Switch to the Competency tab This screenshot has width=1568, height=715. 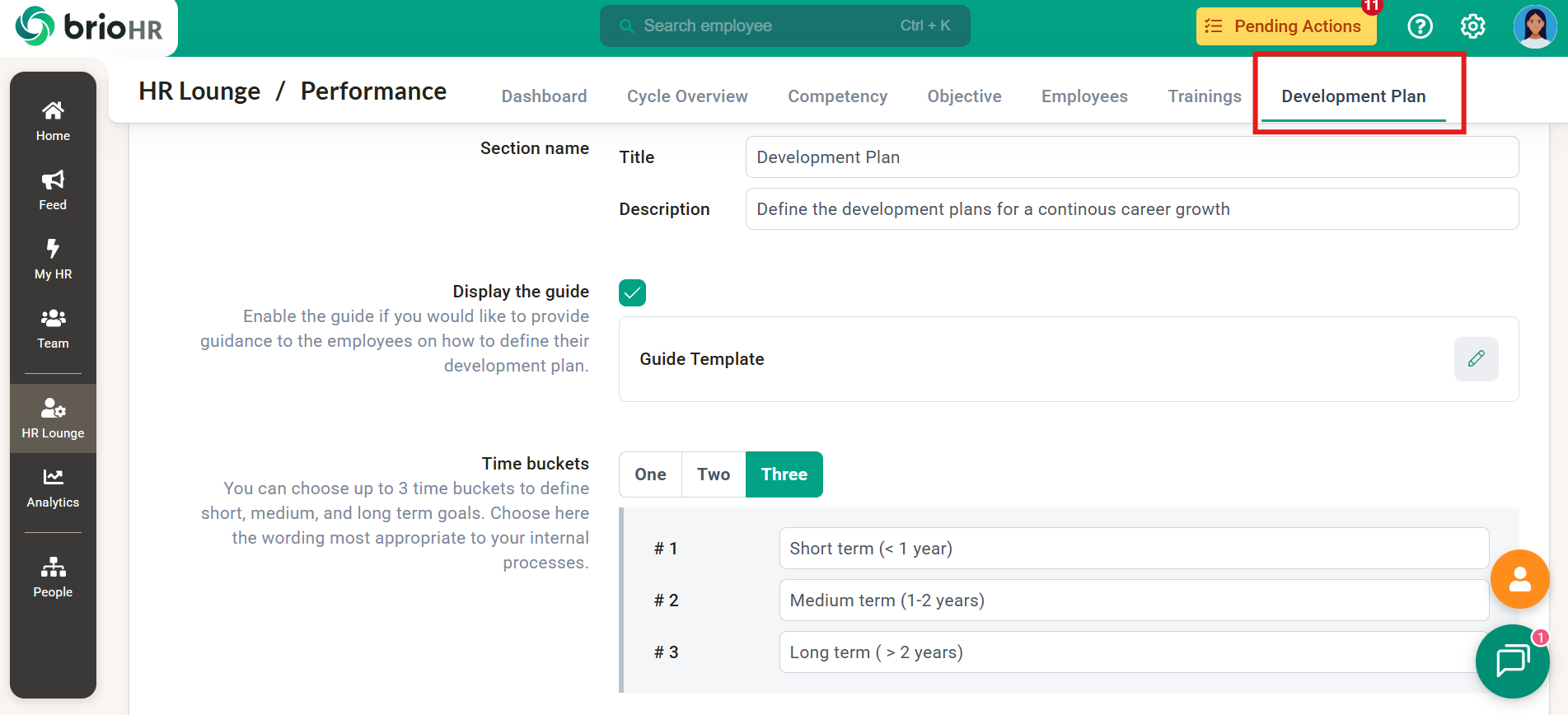[837, 96]
